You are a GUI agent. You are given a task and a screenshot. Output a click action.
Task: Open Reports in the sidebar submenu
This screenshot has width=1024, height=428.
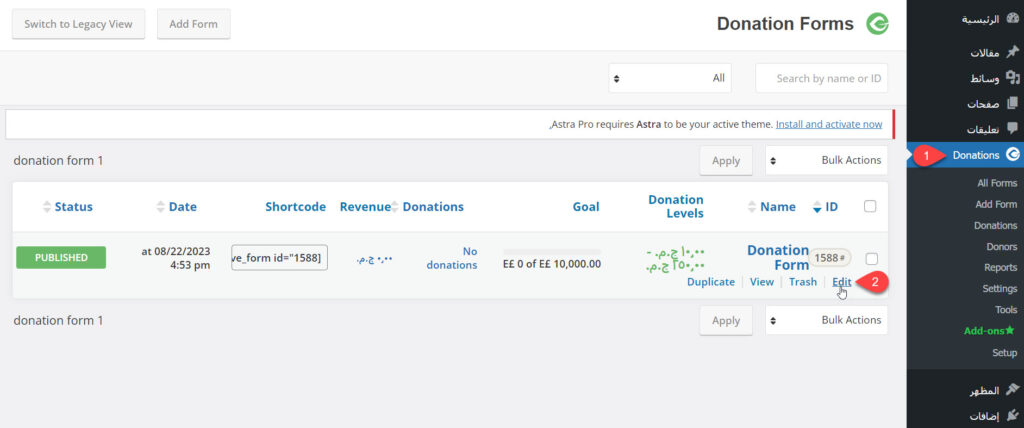[x=1000, y=268]
